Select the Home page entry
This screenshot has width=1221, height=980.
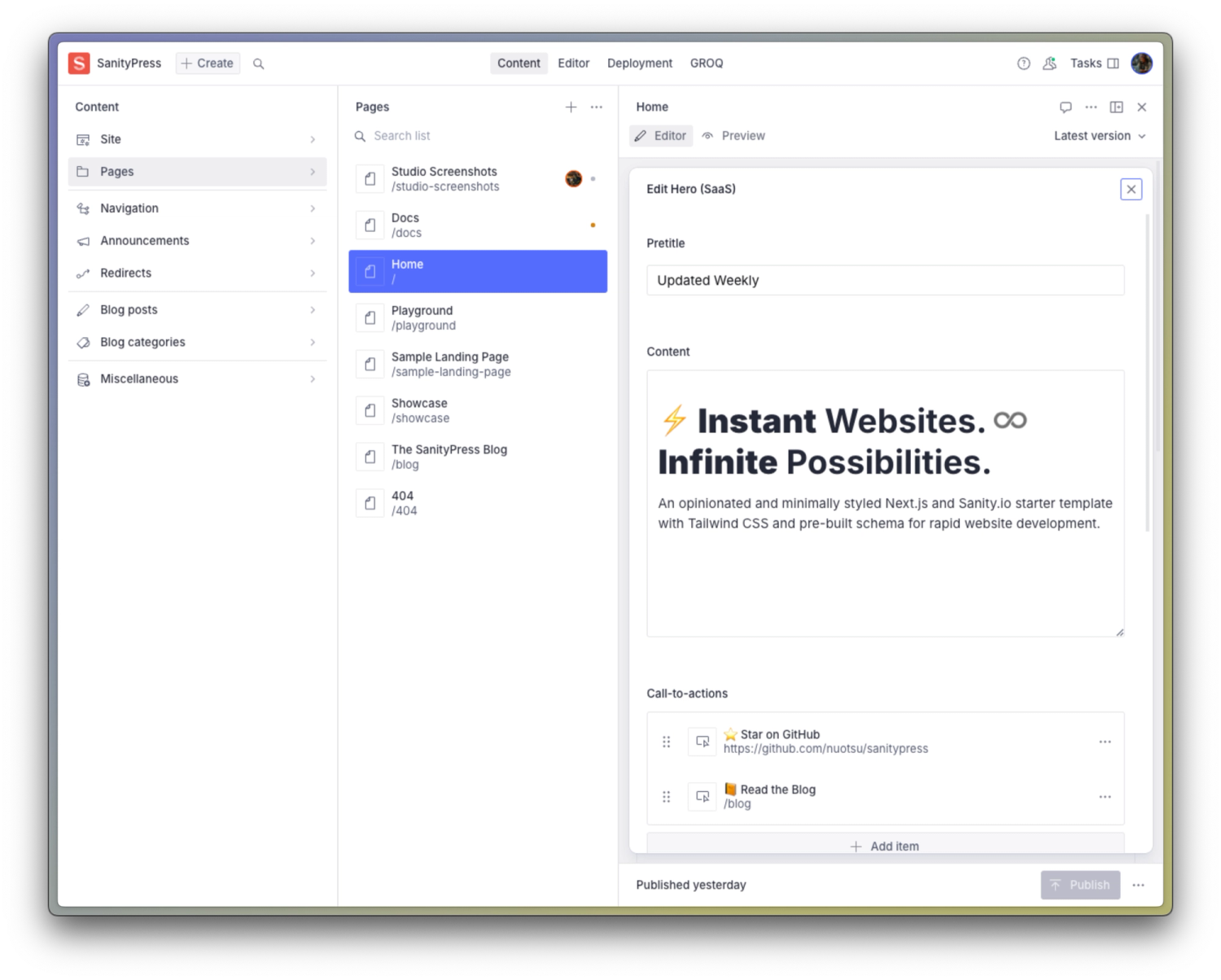pos(478,272)
